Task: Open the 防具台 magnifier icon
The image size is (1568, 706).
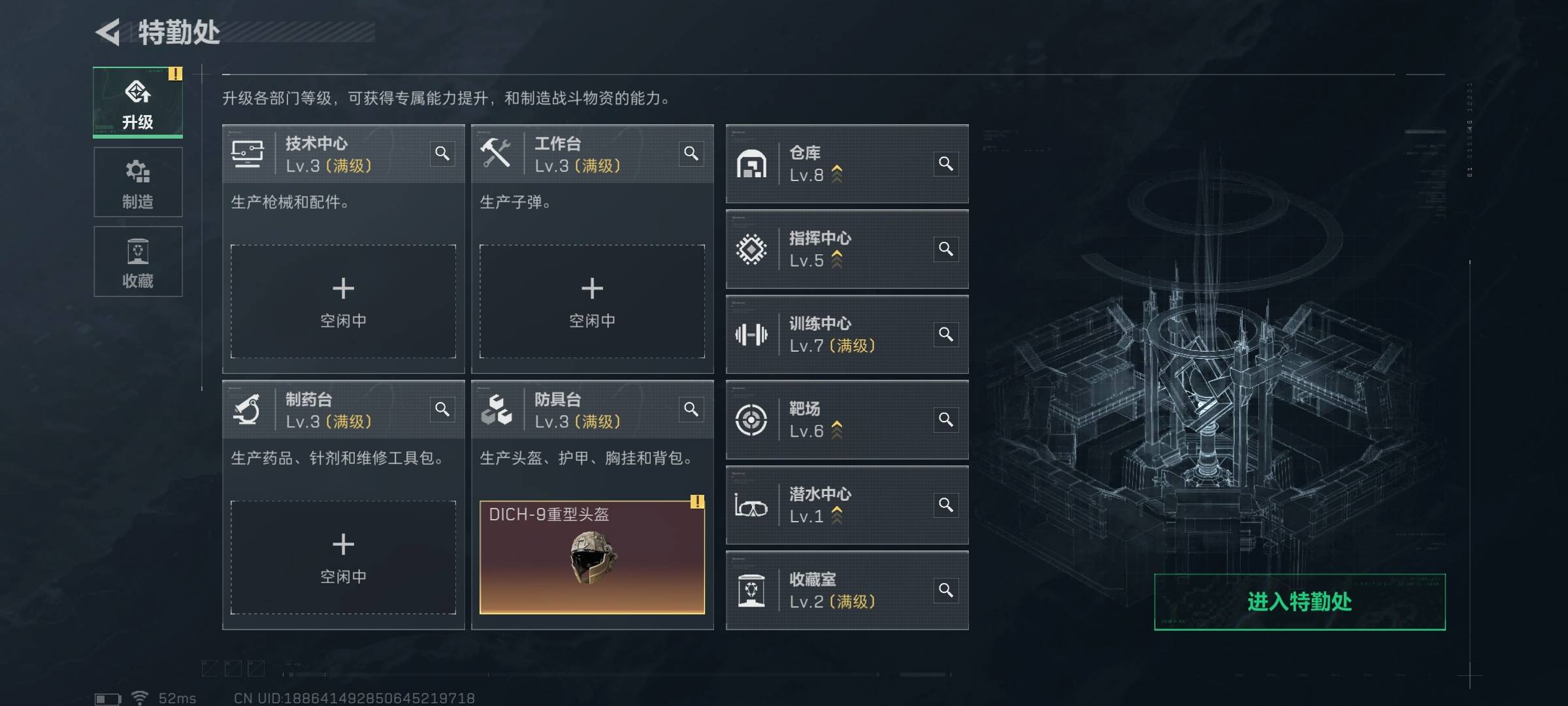Action: (x=691, y=409)
